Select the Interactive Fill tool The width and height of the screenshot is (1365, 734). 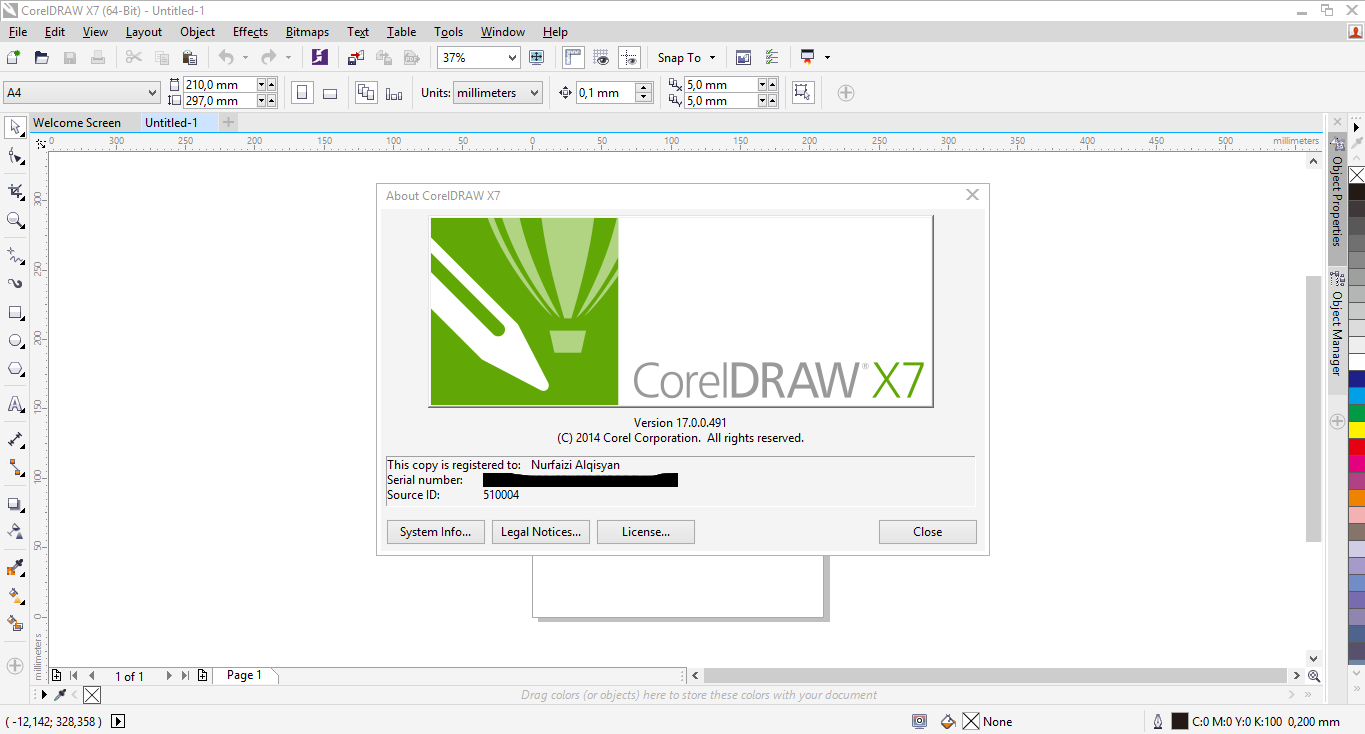(15, 596)
